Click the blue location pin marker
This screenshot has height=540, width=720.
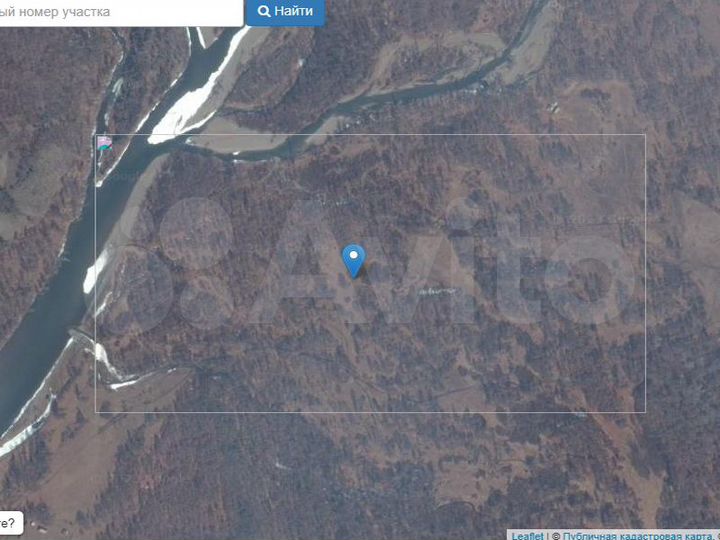click(x=354, y=261)
